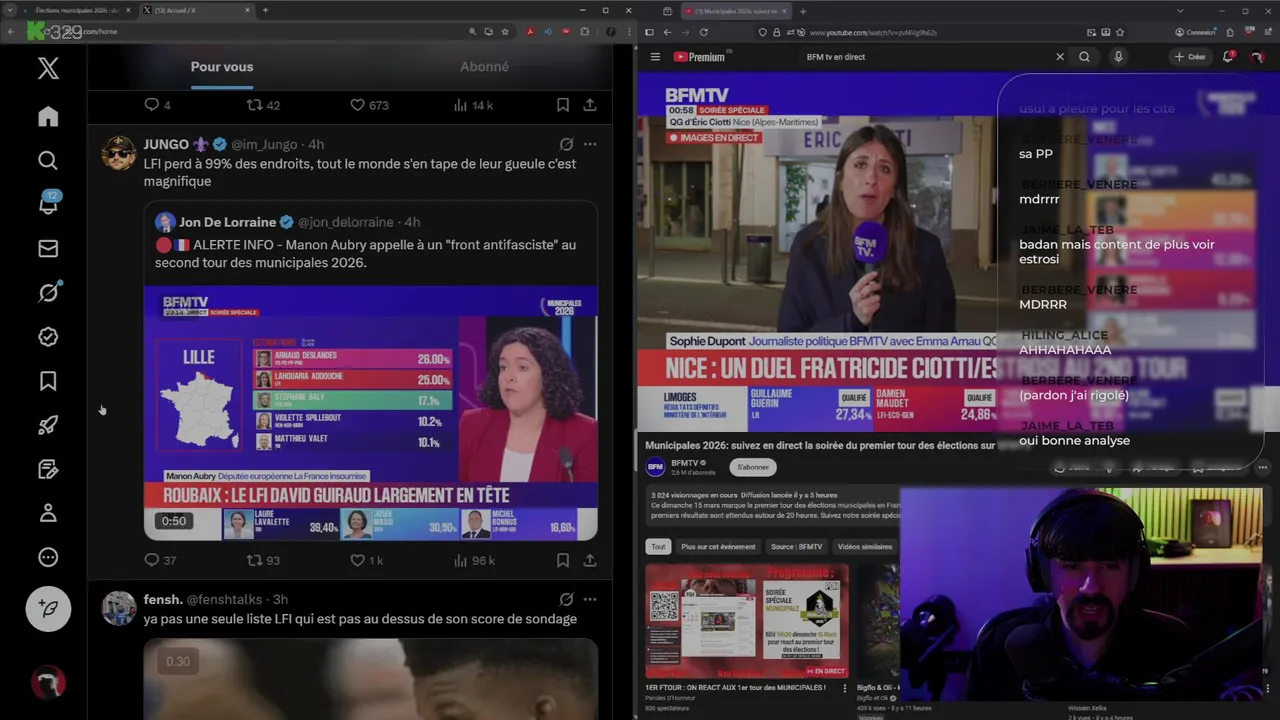Open More circle icon in X sidebar
This screenshot has width=1280, height=720.
pos(48,557)
